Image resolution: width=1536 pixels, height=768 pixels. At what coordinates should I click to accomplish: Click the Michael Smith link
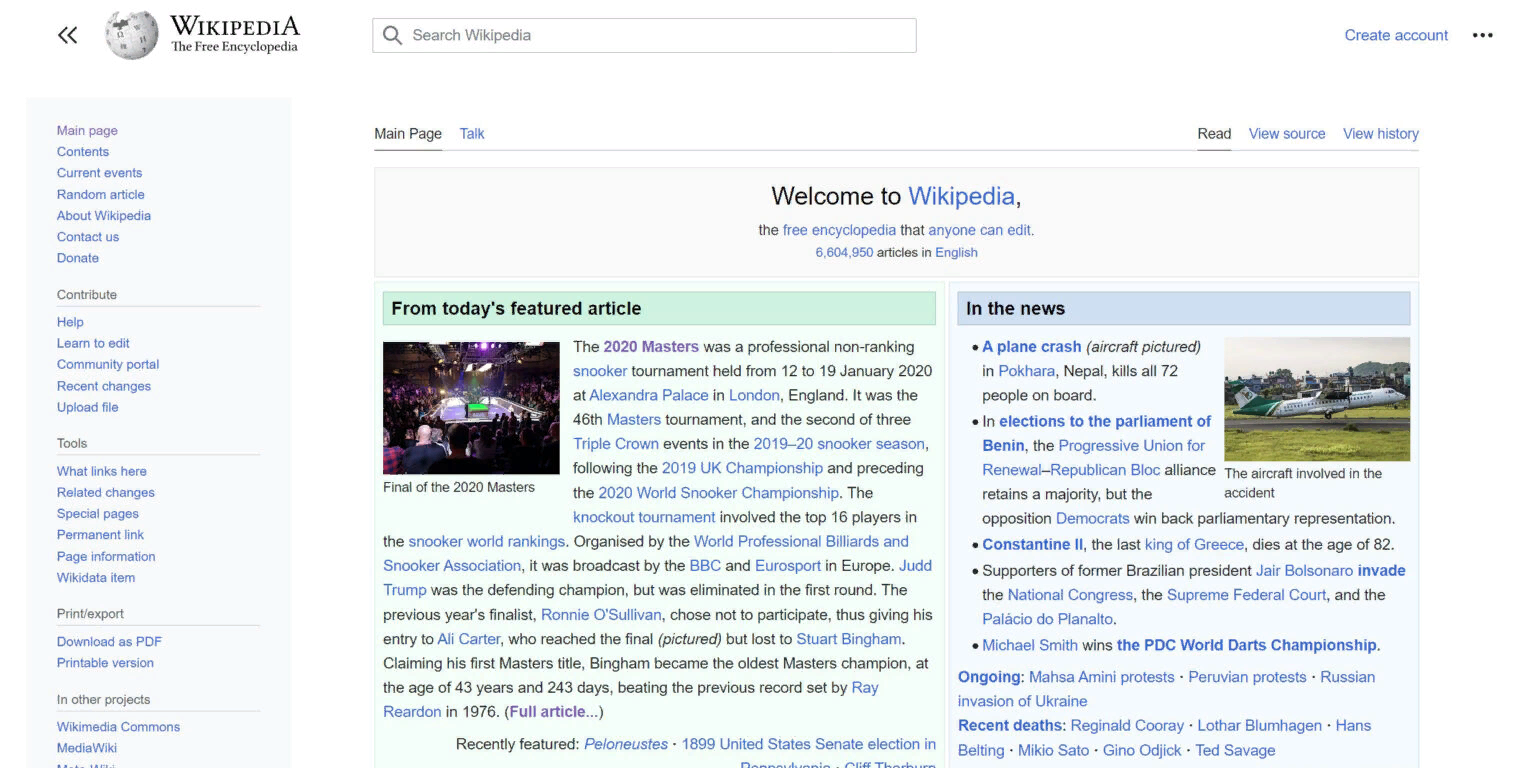1030,645
